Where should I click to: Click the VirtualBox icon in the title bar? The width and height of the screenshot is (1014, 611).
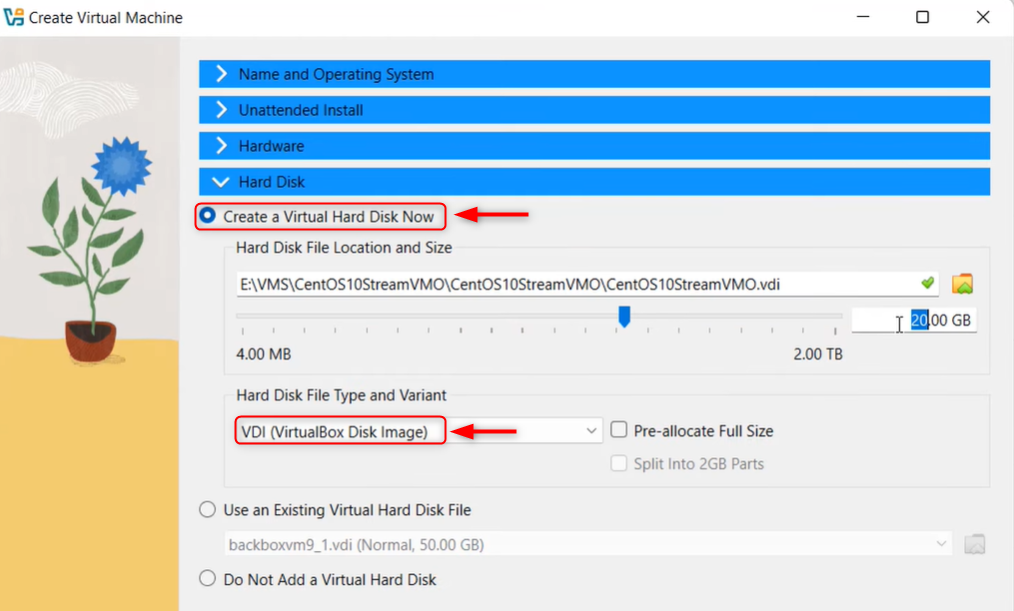[x=14, y=17]
